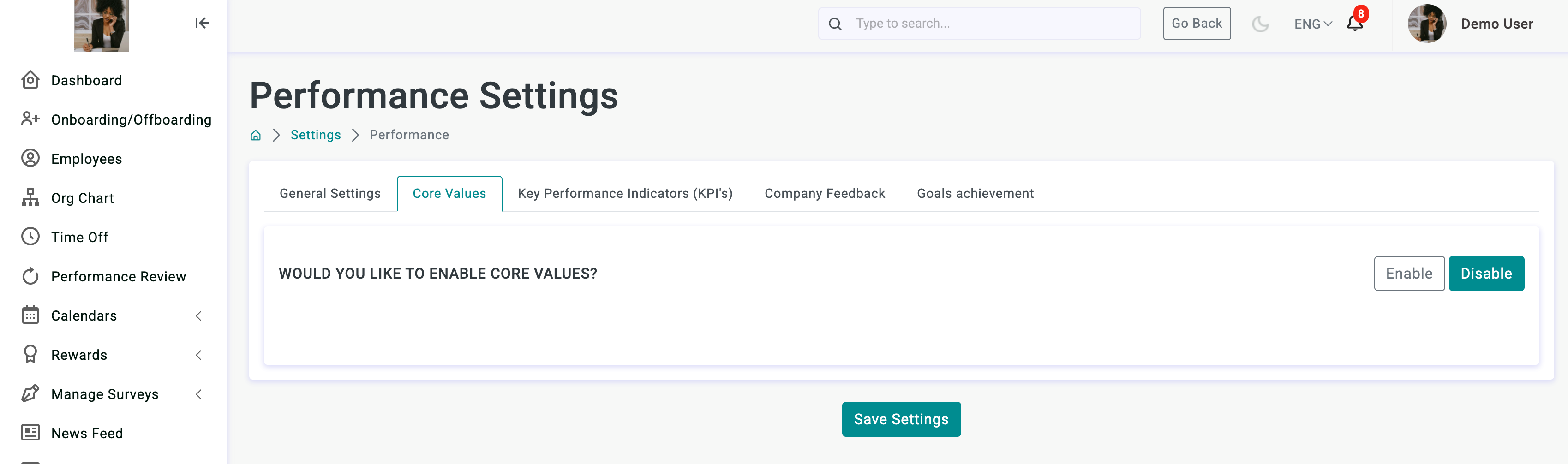The height and width of the screenshot is (464, 1568).
Task: Click the Calendars calendar icon
Action: [30, 315]
